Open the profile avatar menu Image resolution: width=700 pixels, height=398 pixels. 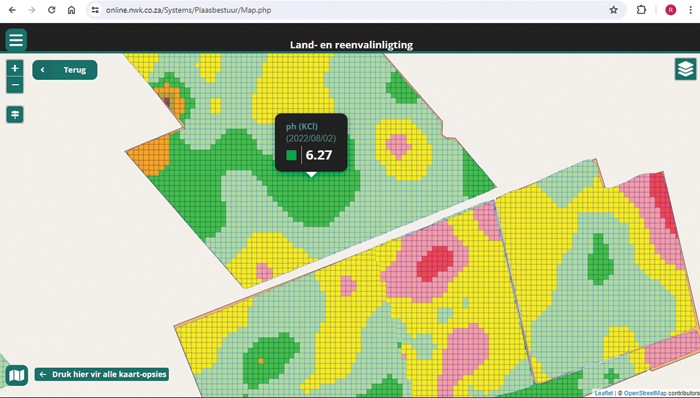pos(671,10)
